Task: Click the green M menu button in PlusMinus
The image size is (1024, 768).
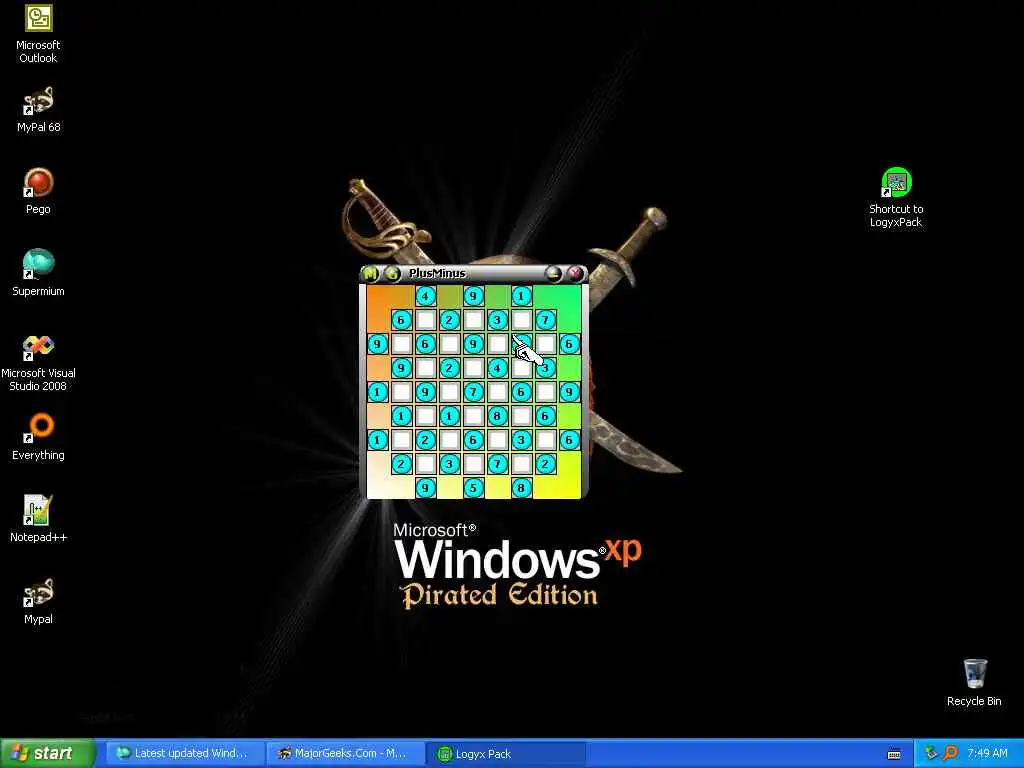Action: click(370, 274)
